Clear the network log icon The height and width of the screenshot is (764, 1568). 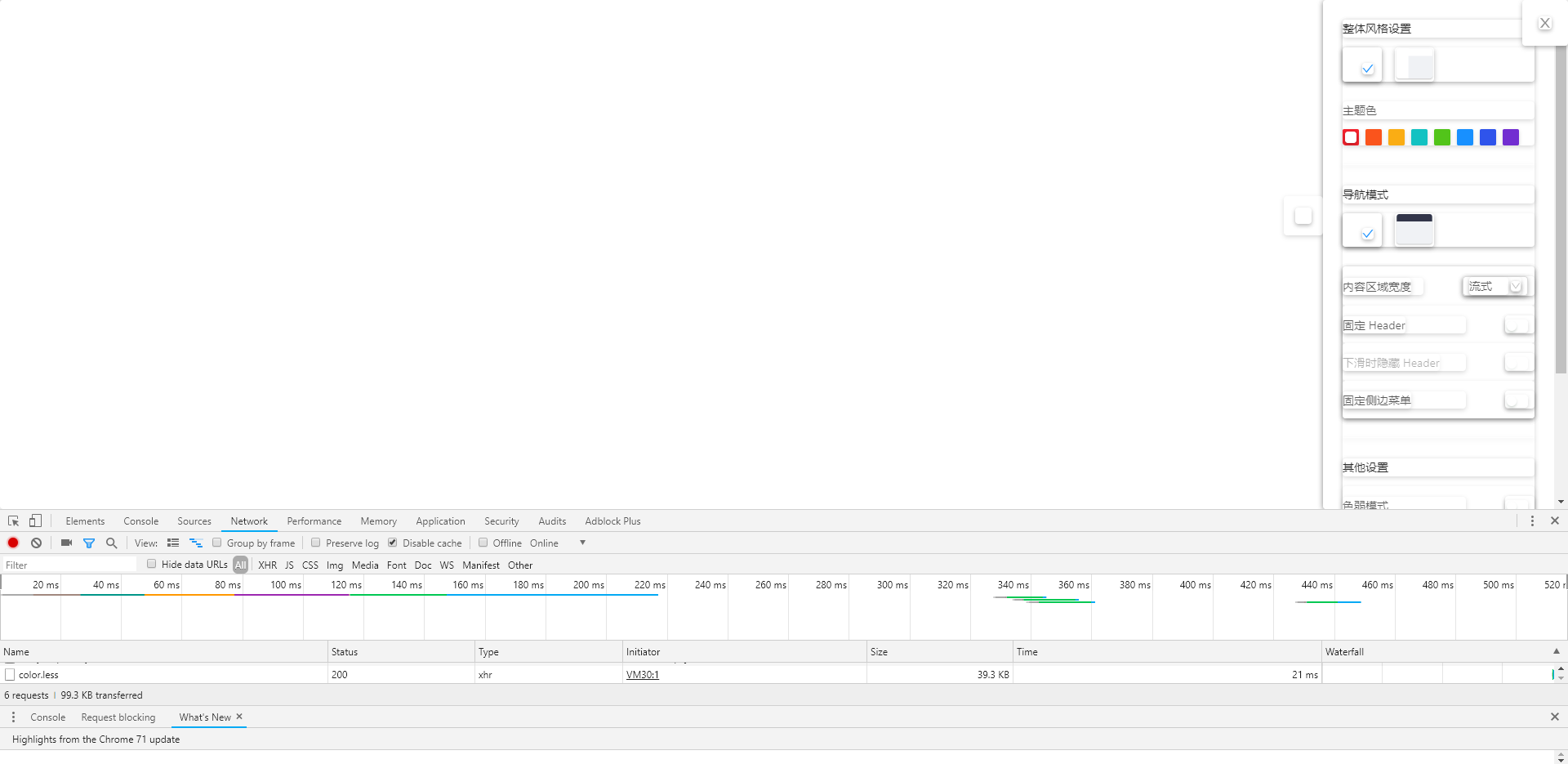[x=36, y=543]
